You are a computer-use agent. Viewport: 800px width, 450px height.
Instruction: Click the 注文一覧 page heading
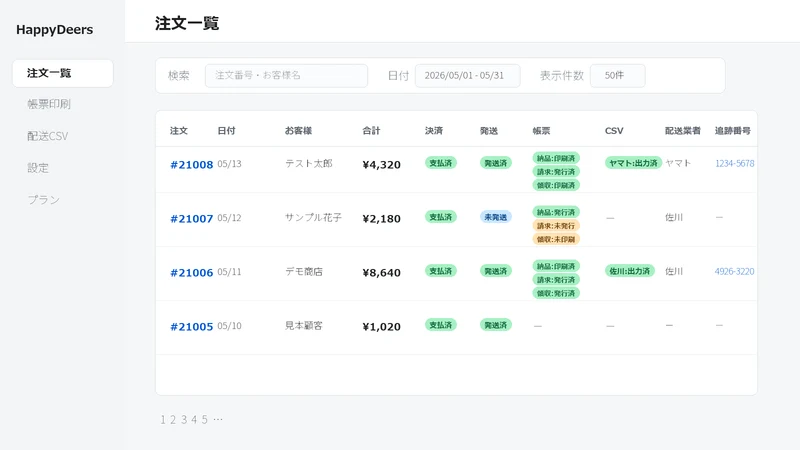(x=187, y=23)
